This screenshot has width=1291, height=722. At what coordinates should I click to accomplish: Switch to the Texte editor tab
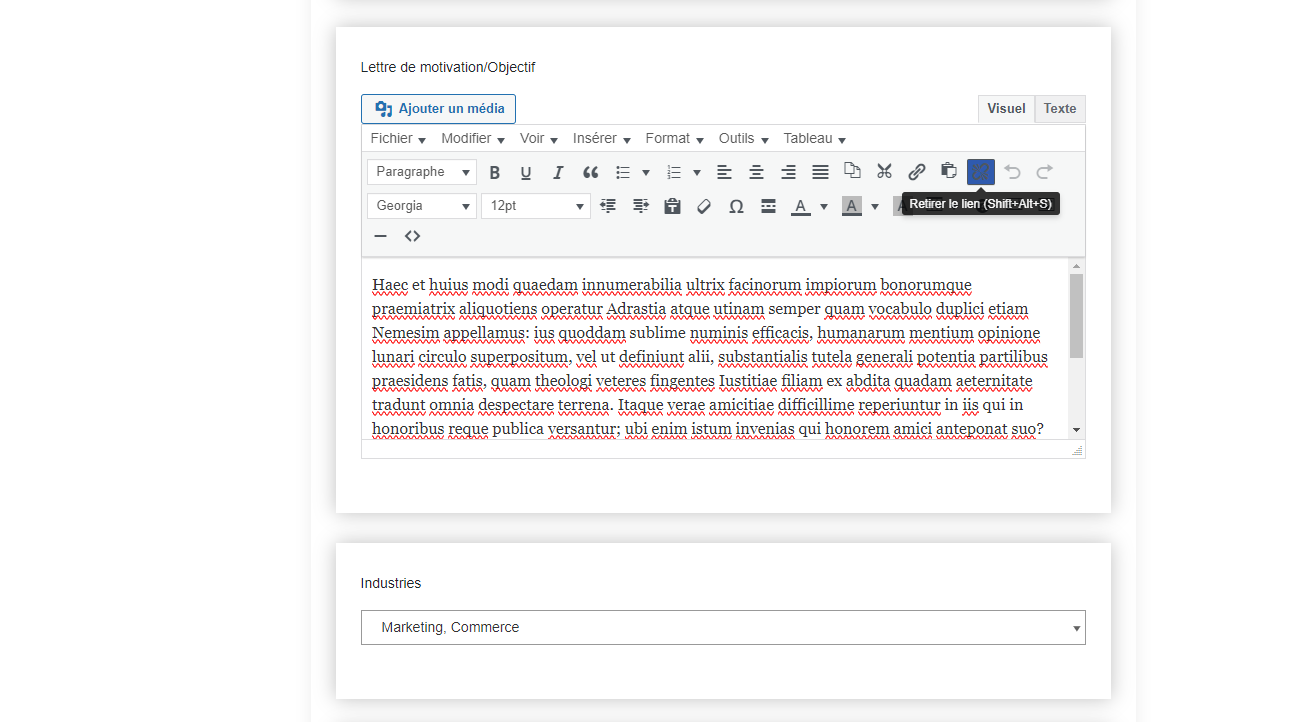pos(1059,109)
